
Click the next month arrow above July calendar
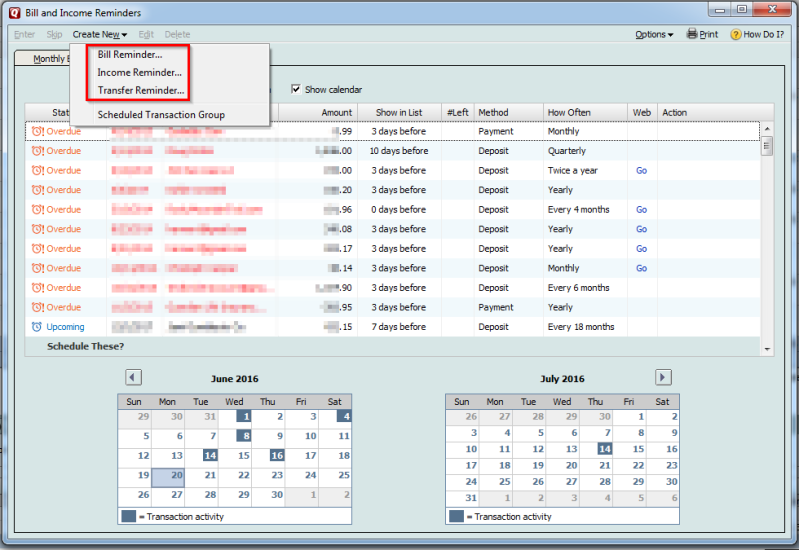pyautogui.click(x=663, y=377)
